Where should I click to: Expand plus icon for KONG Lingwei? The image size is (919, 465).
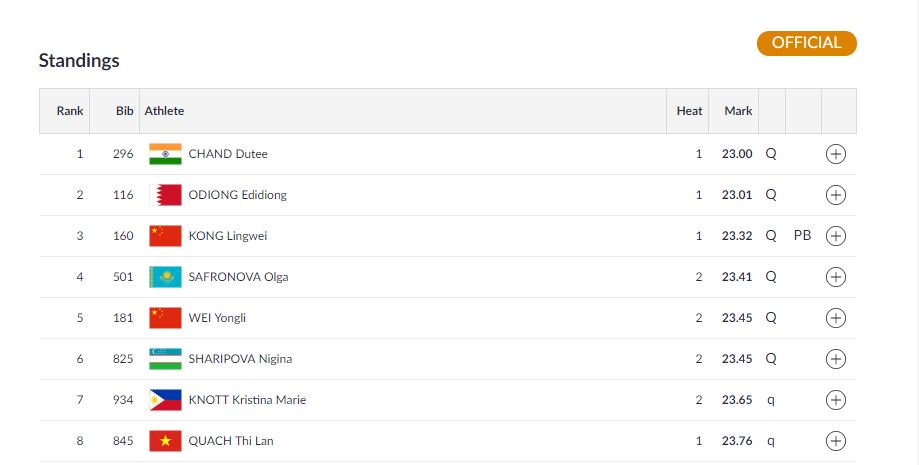click(x=836, y=236)
